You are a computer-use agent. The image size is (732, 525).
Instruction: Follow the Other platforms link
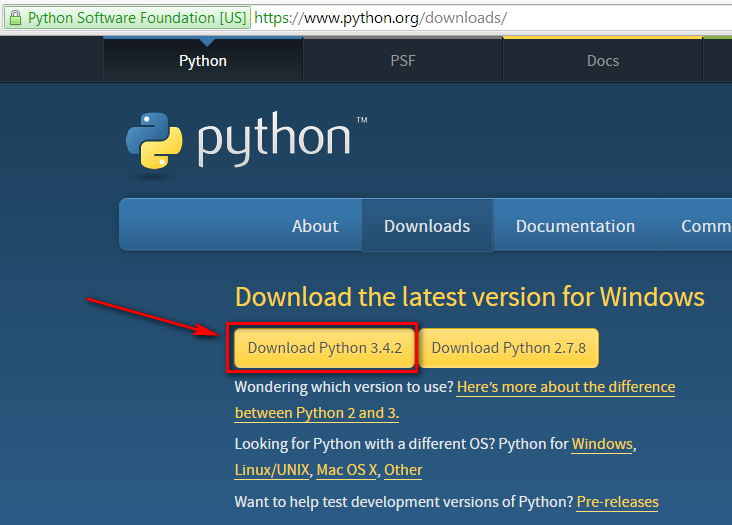point(403,470)
